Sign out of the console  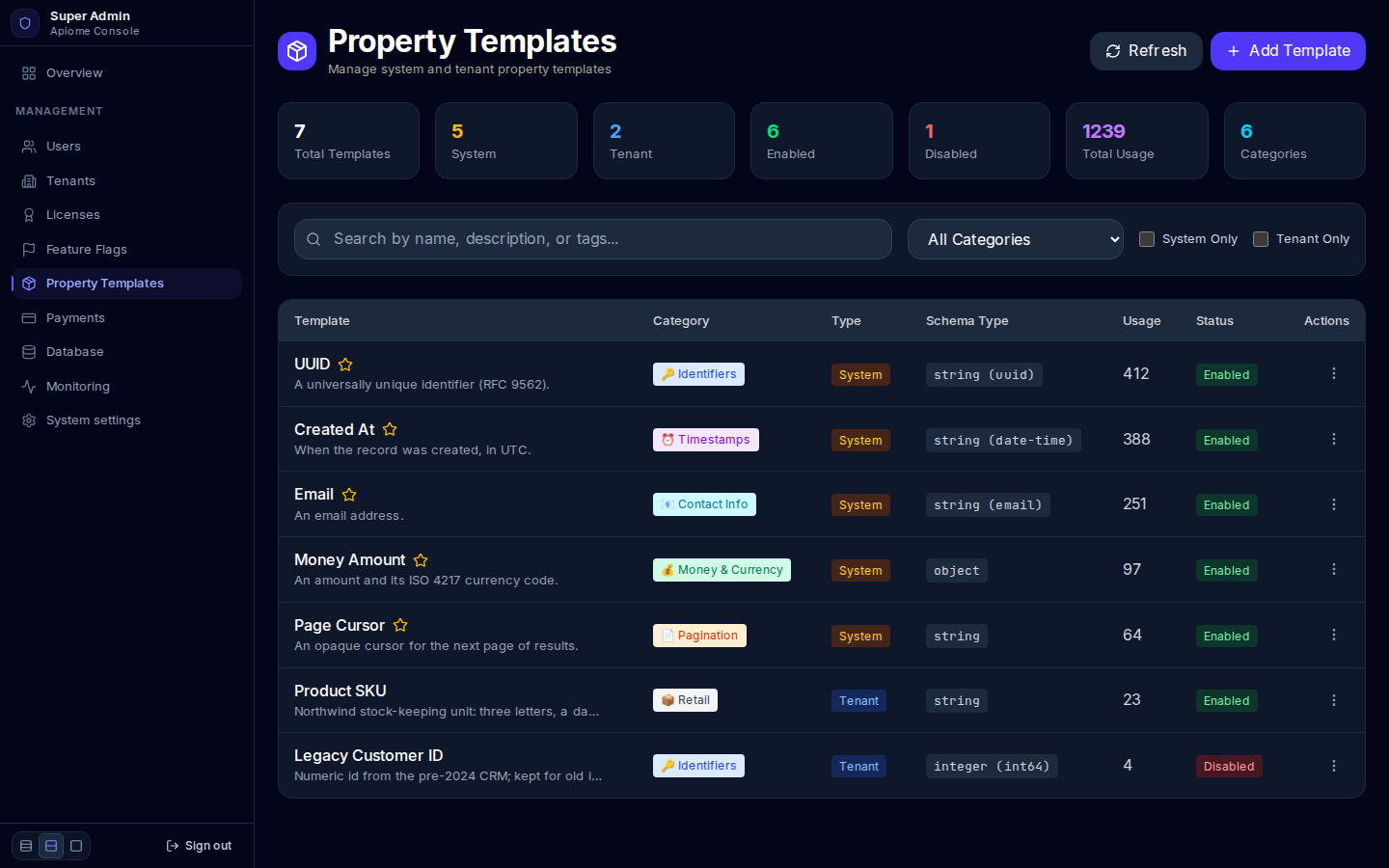point(199,846)
